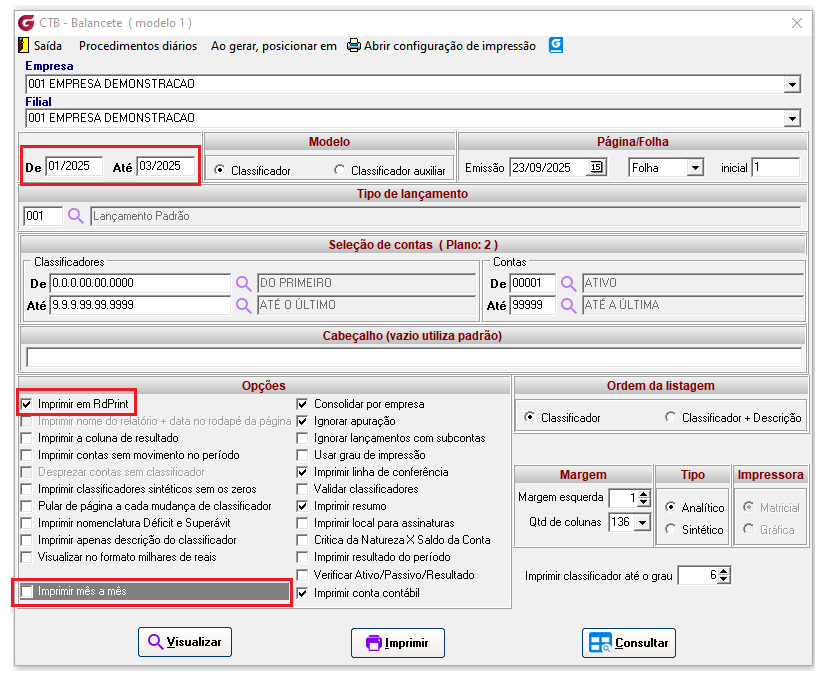Viewport: 817px width, 685px height.
Task: Expand the Filial dropdown
Action: click(792, 119)
